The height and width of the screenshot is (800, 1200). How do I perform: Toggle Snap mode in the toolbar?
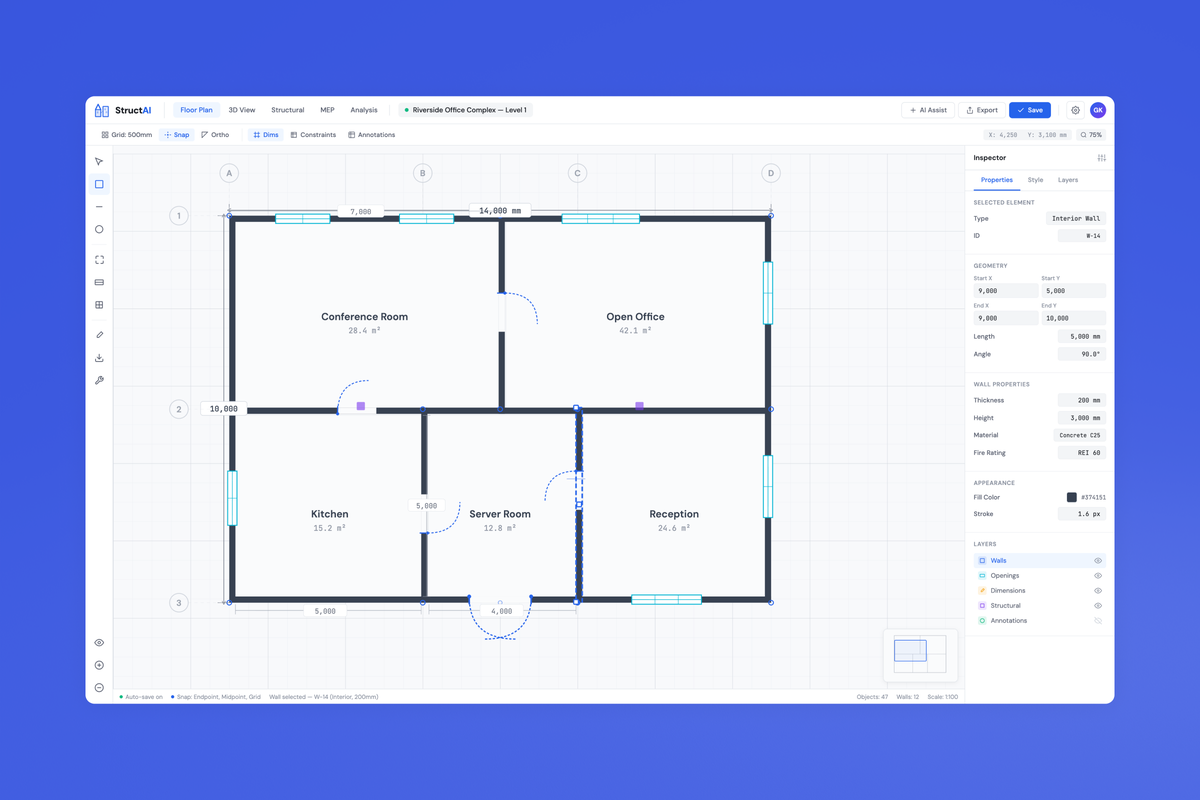coord(176,134)
